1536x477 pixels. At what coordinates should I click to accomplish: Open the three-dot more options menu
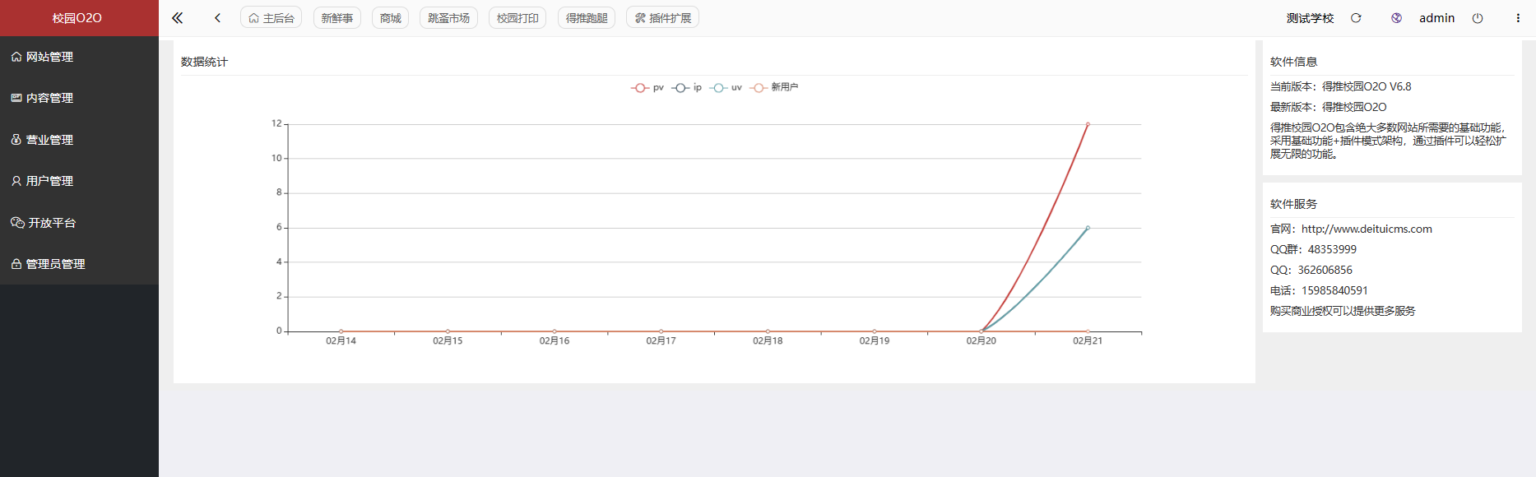[x=1517, y=18]
